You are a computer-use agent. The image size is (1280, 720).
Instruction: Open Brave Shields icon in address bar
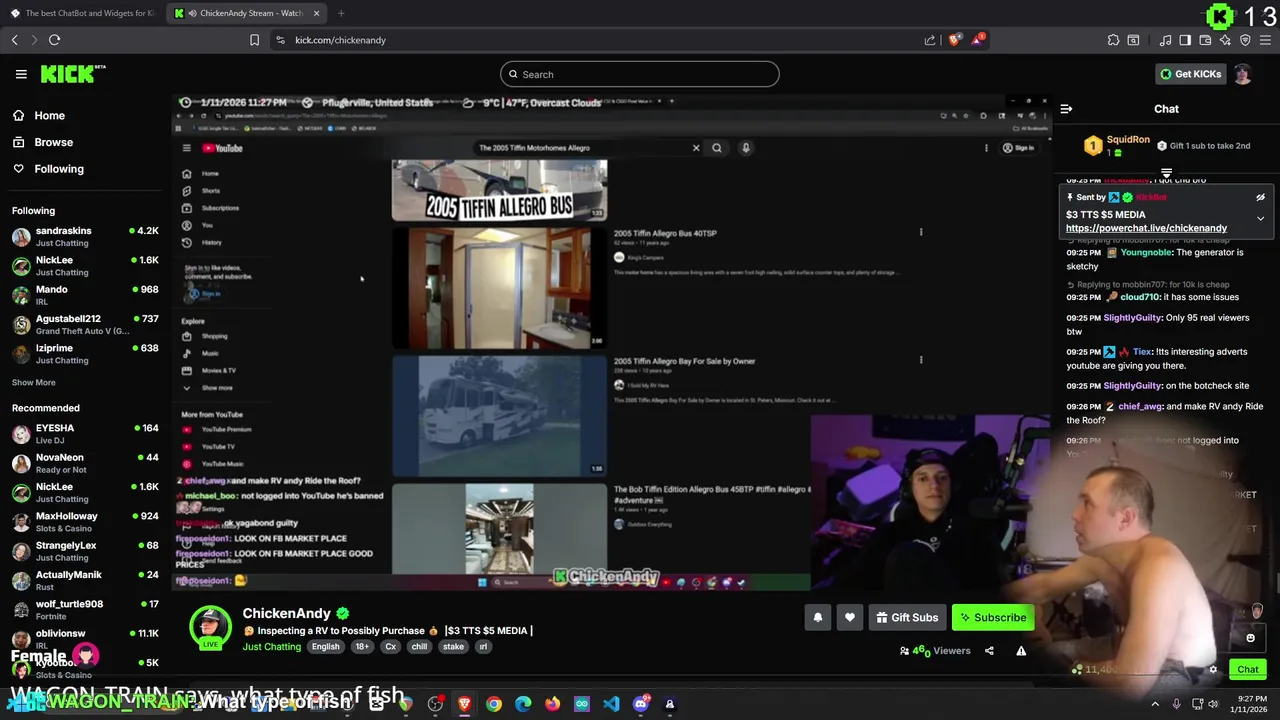955,40
